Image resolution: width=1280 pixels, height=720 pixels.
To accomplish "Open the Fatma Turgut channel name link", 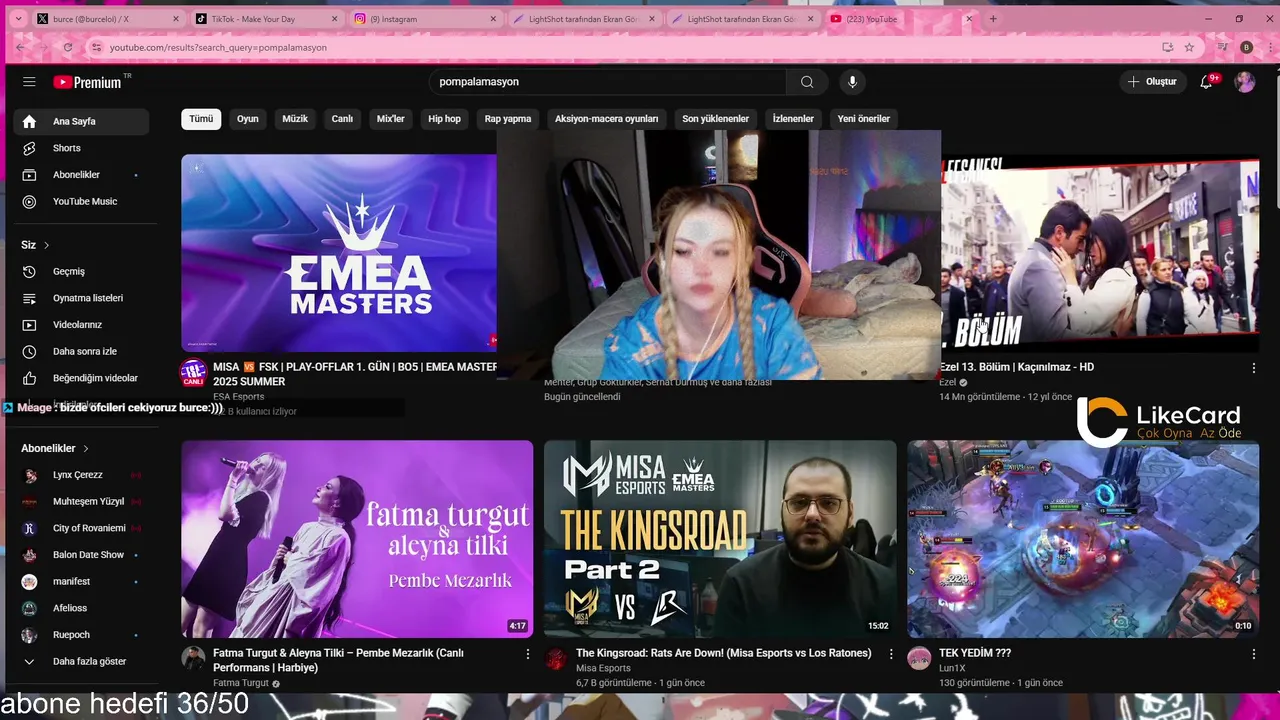I will (x=241, y=683).
